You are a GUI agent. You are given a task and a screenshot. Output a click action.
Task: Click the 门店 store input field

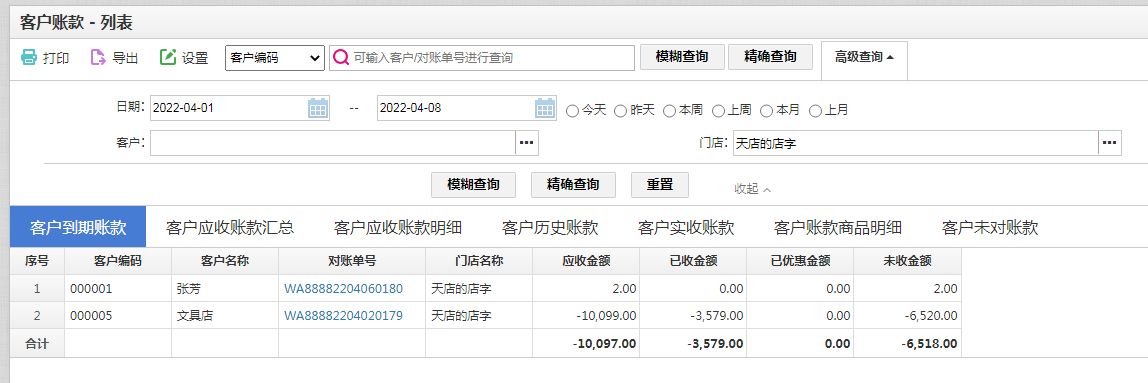click(x=916, y=143)
